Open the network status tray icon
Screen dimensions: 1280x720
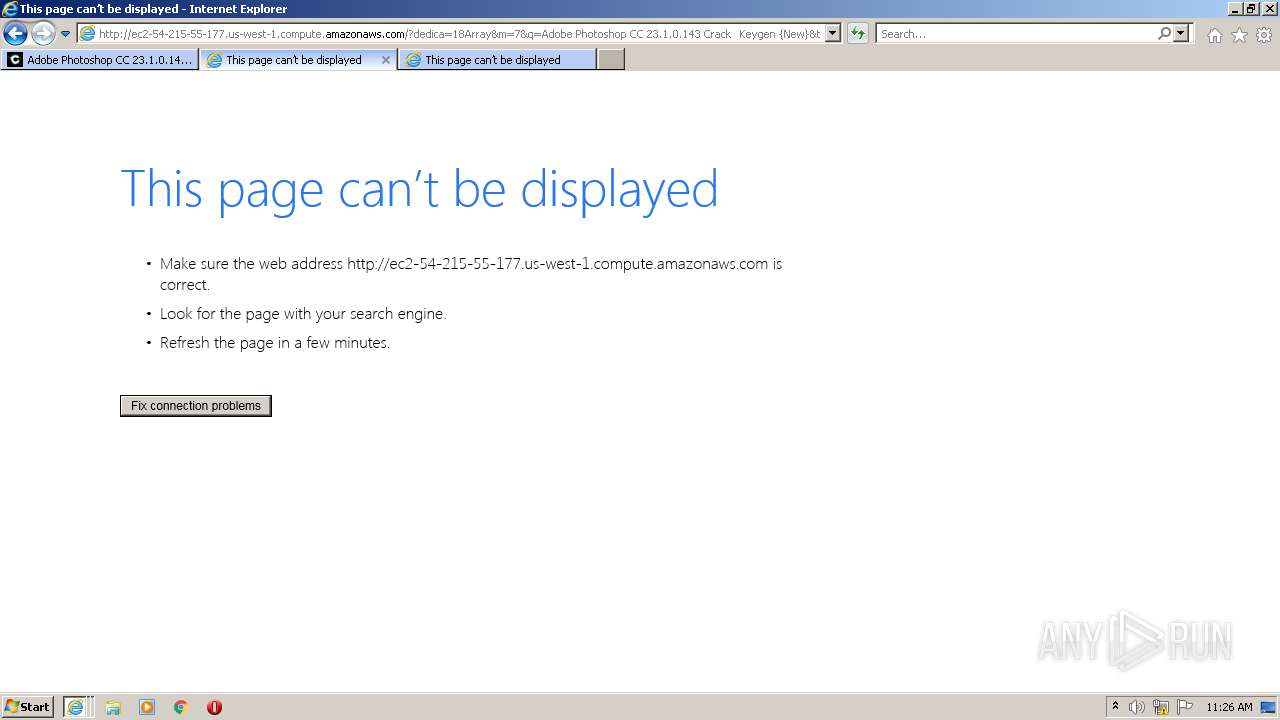1161,707
